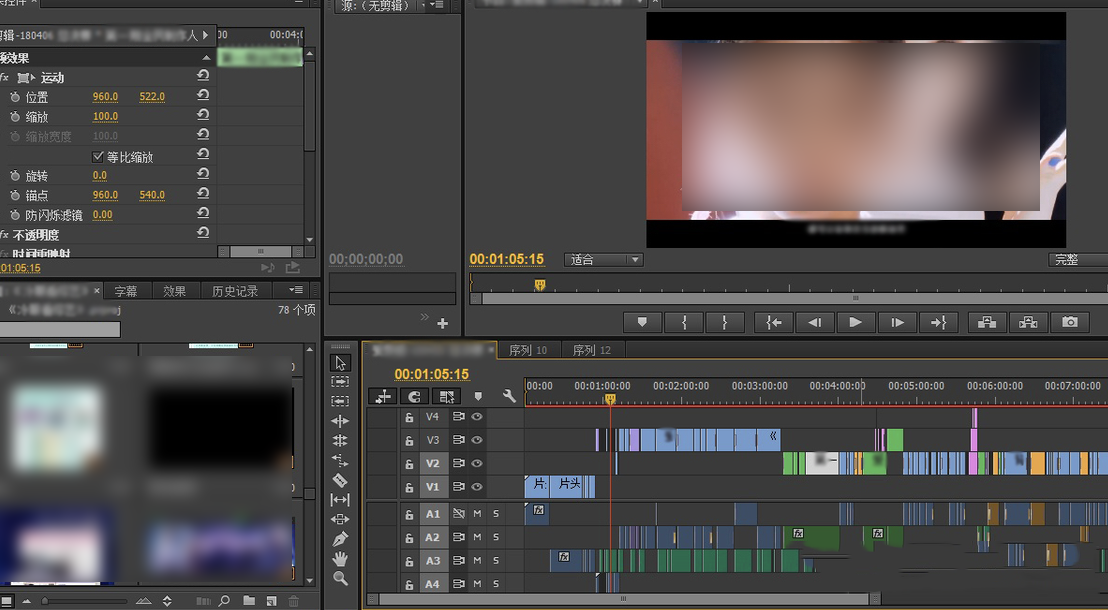Switch to the 序列 12 tab
The height and width of the screenshot is (610, 1108).
(x=591, y=350)
